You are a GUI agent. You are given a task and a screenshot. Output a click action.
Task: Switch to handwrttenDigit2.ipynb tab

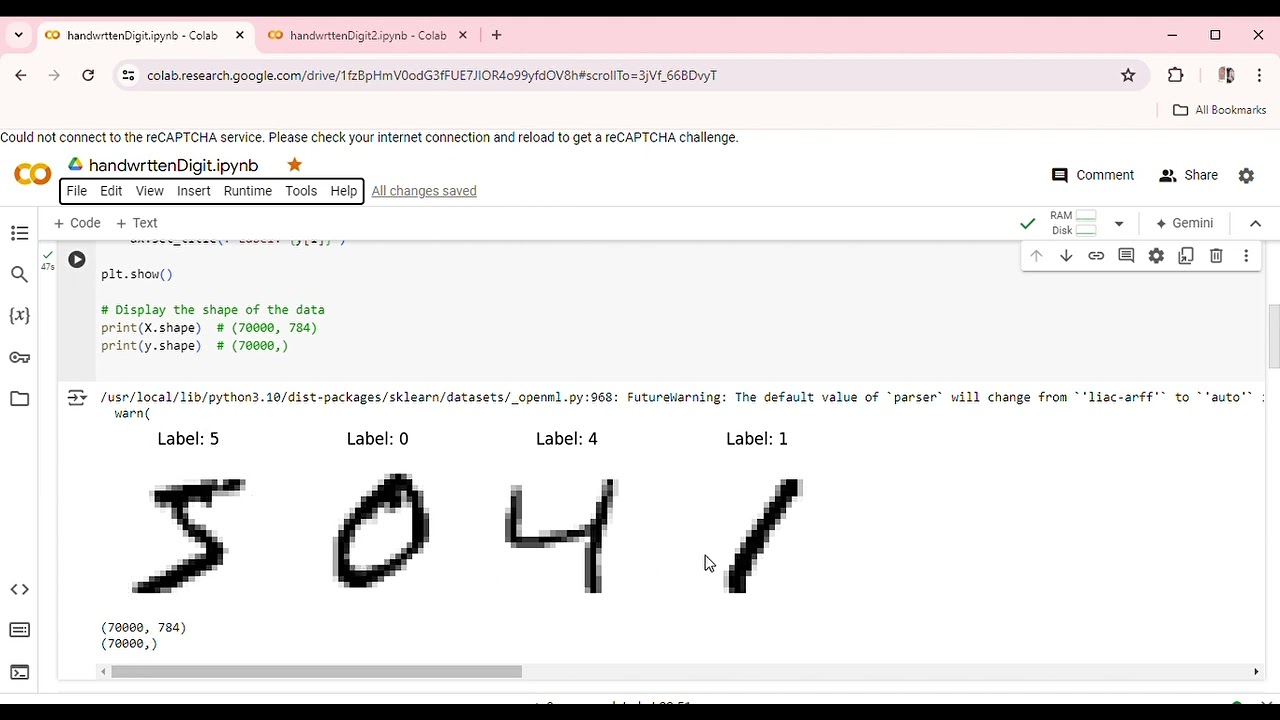(x=368, y=35)
